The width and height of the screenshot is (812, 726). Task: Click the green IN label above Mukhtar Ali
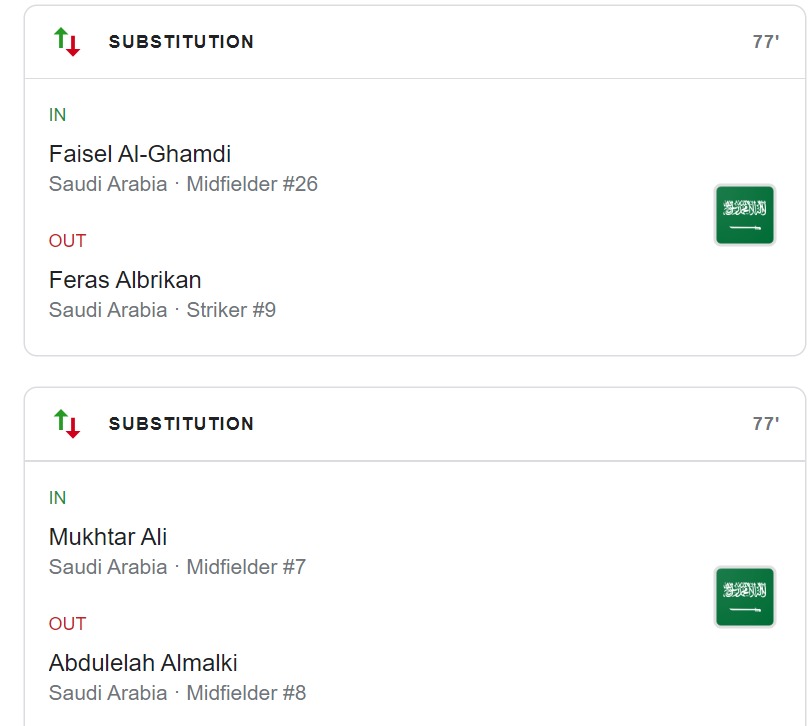[x=58, y=498]
